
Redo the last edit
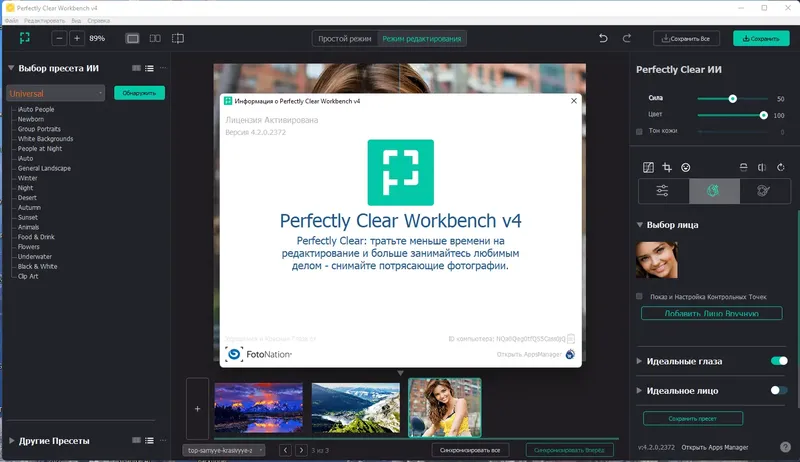click(x=627, y=38)
